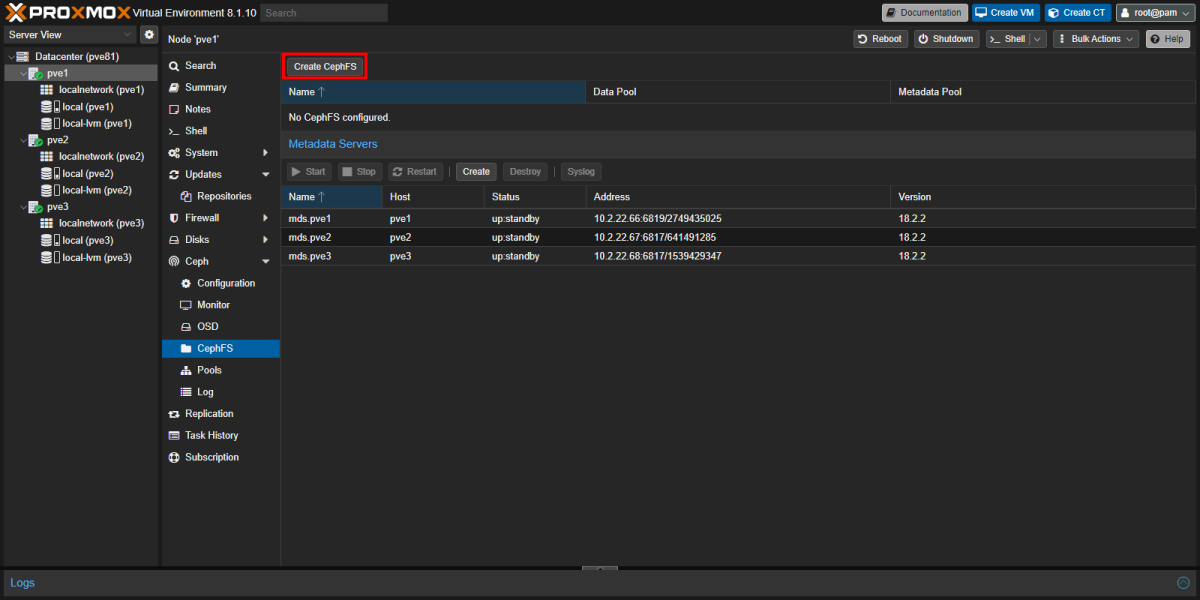Open the Updates menu item
Screen dimensions: 1200x600
[221, 175]
